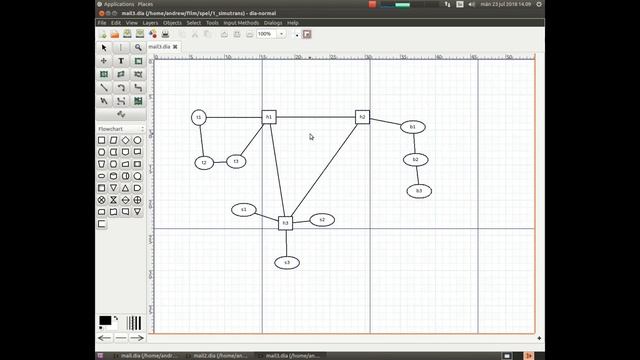
Task: Open the Help menu
Action: 293,23
